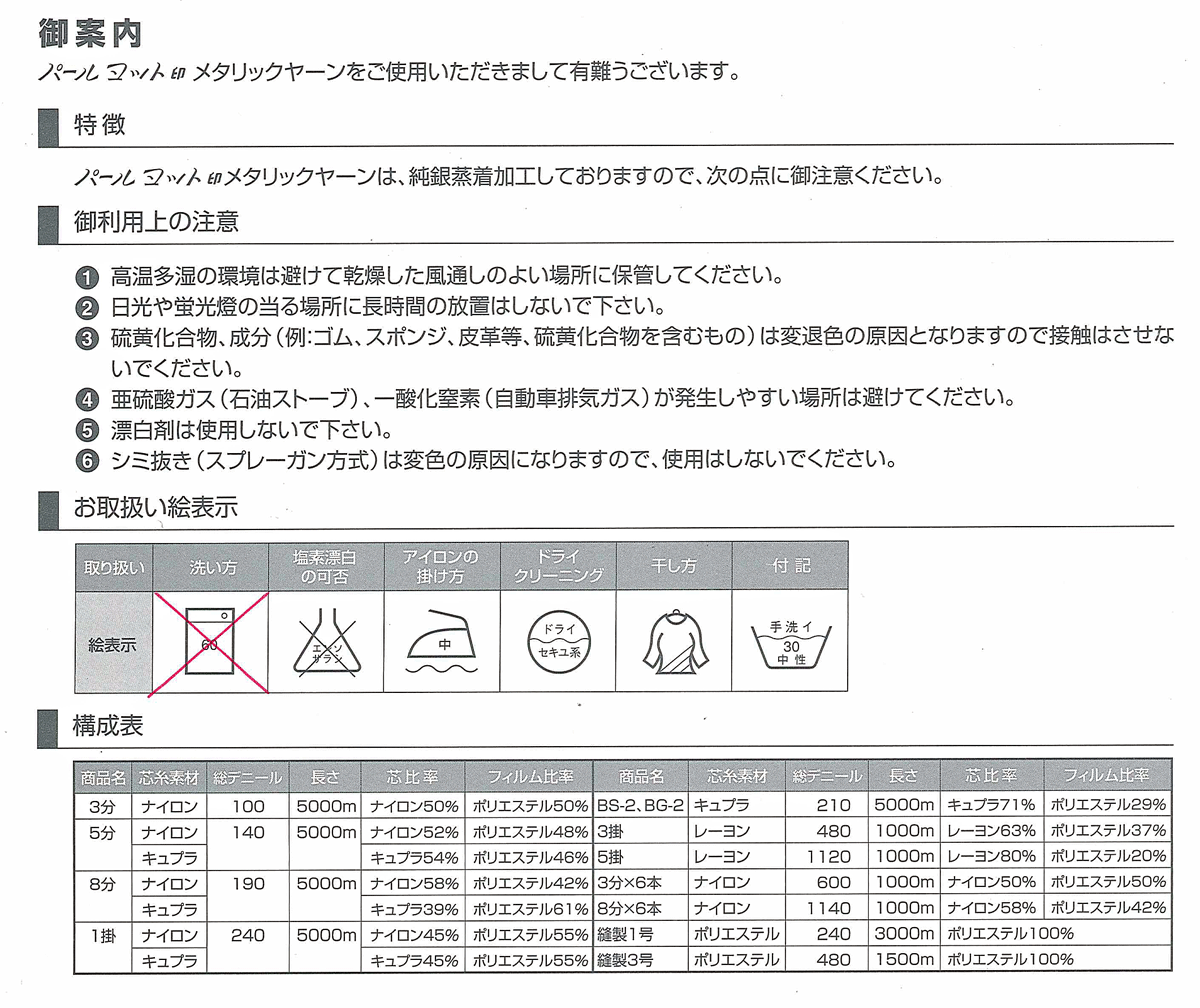Click the number 1 bullet circle

pos(88,277)
